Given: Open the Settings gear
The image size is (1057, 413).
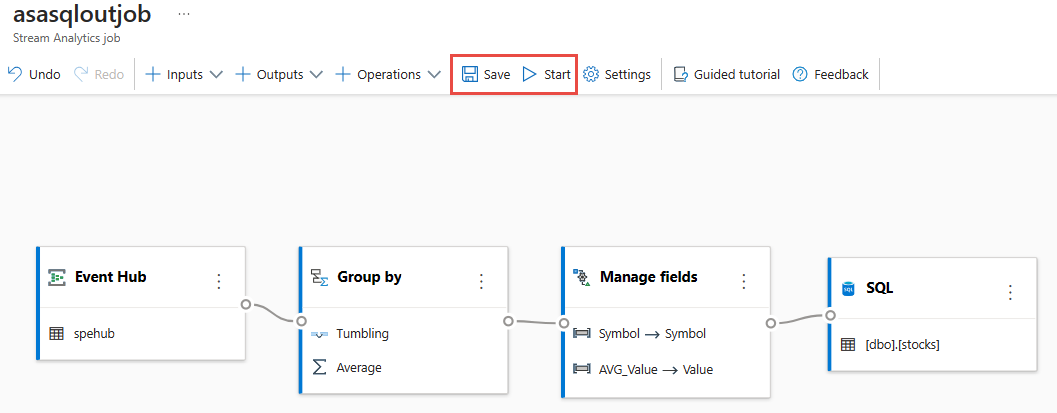Looking at the screenshot, I should click(591, 75).
